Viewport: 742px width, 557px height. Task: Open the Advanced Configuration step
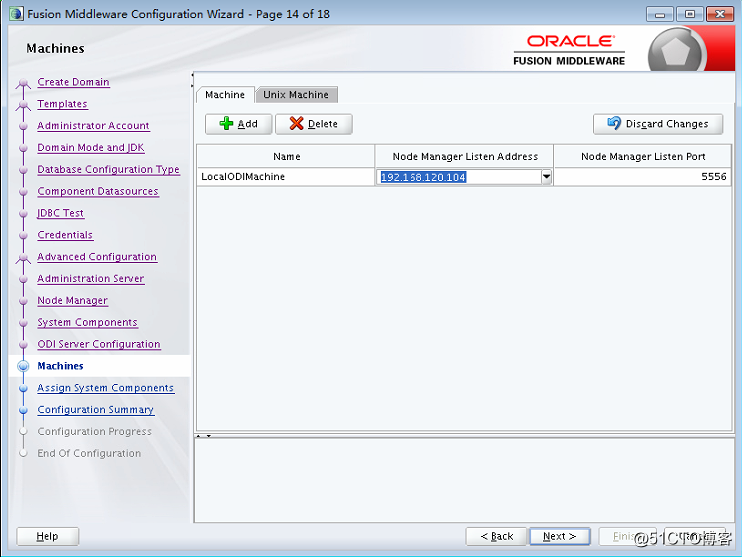(97, 256)
